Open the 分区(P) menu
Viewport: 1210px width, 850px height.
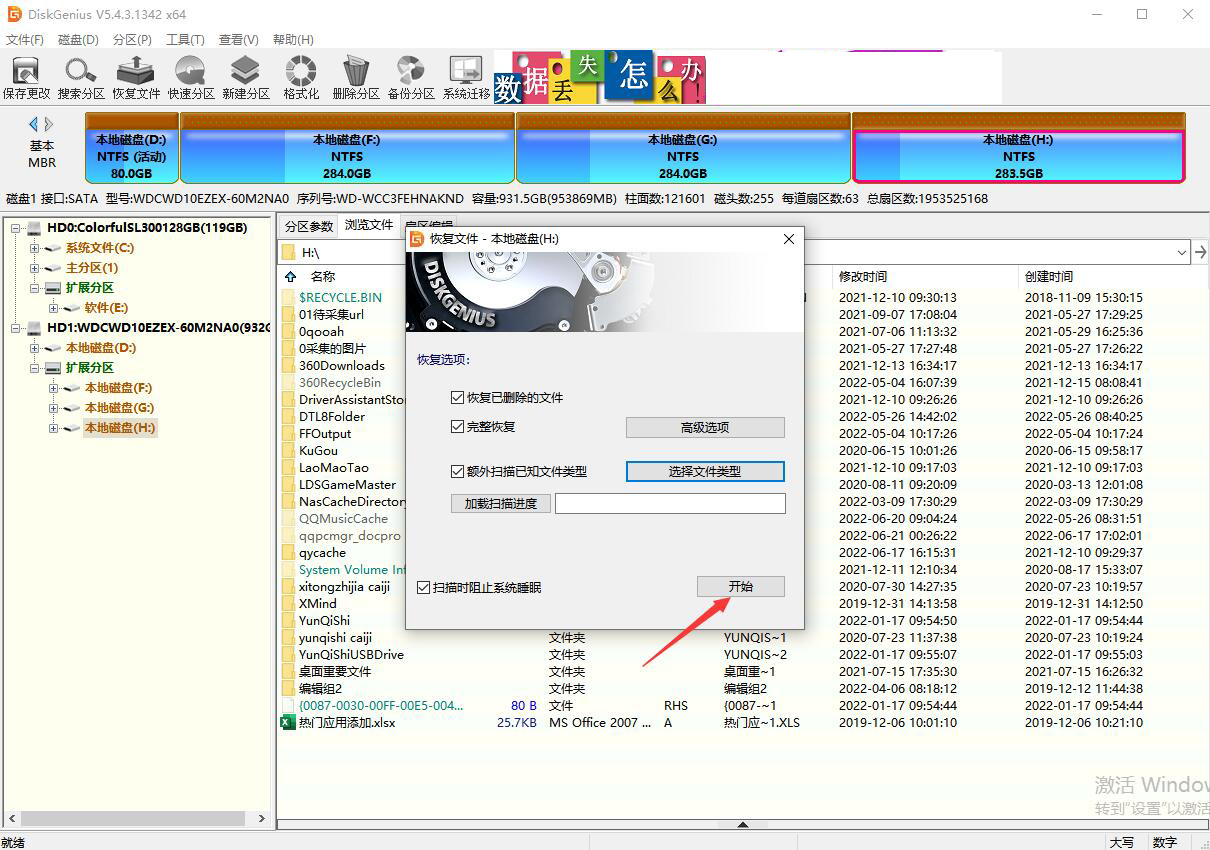132,40
